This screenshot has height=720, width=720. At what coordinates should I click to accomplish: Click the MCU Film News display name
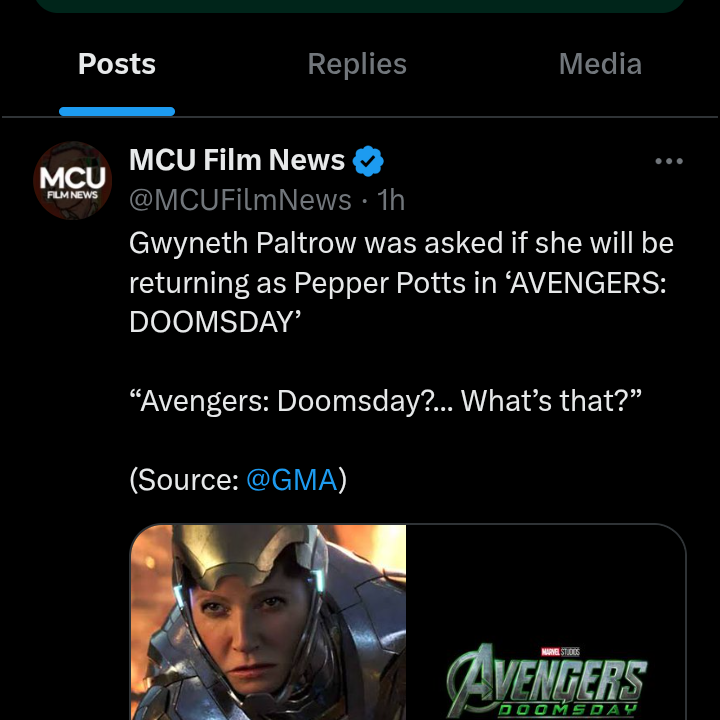(237, 160)
